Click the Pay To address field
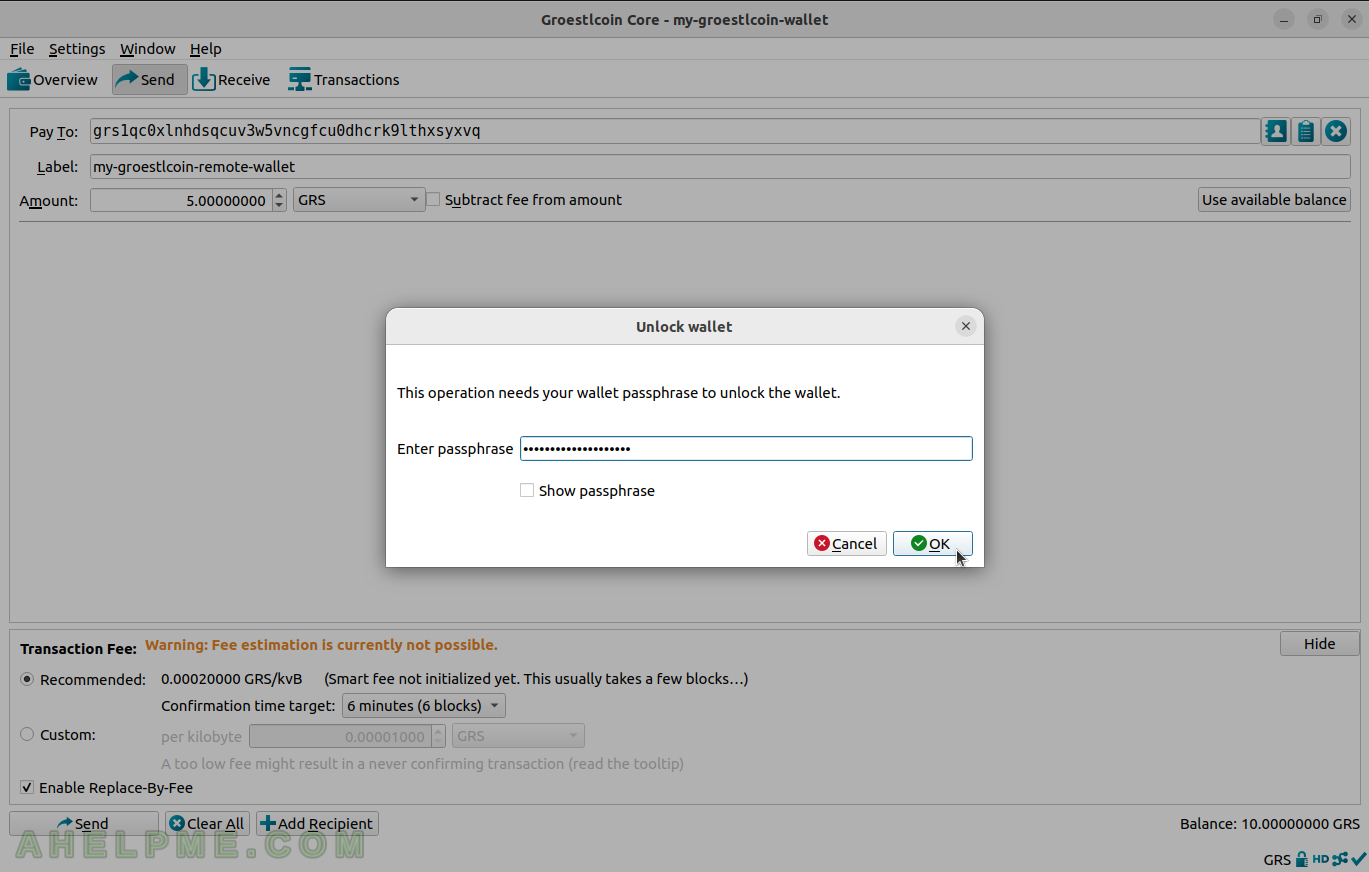 click(x=674, y=131)
